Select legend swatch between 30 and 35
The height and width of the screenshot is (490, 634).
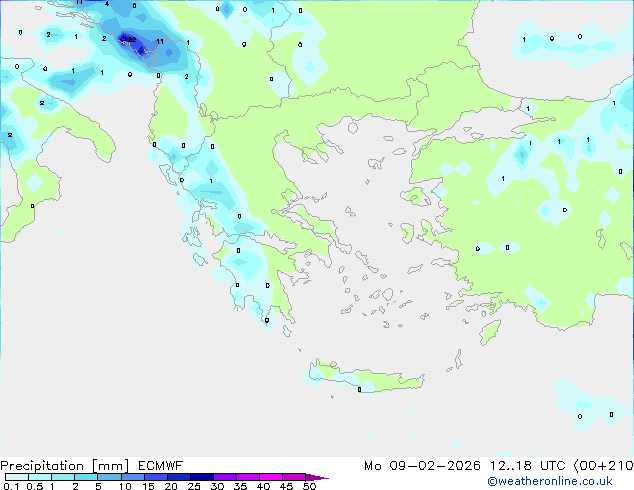(x=225, y=477)
